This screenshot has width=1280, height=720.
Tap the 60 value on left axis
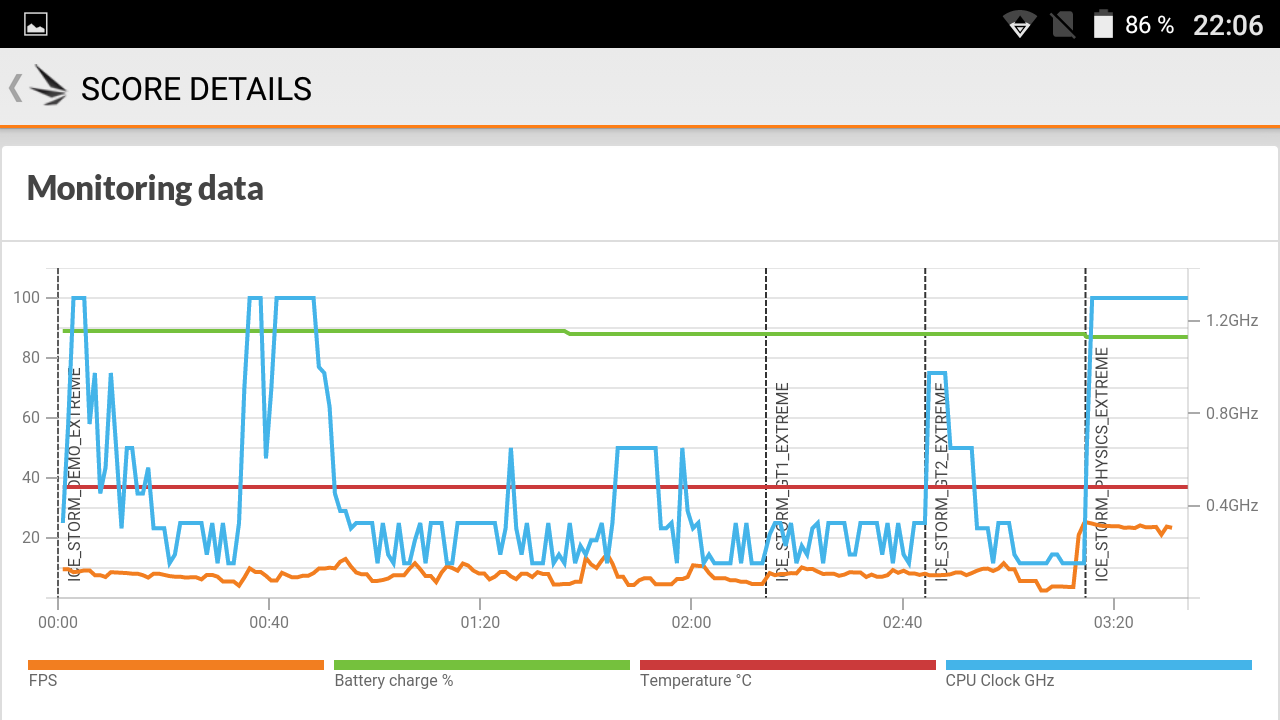click(31, 418)
